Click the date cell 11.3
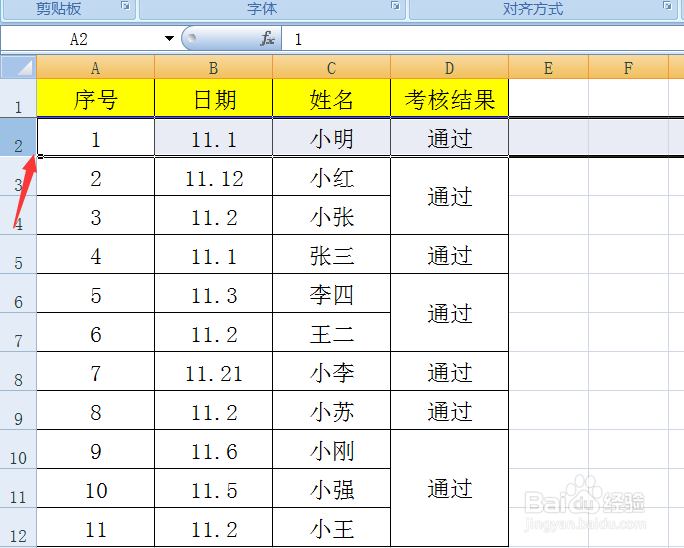This screenshot has height=548, width=684. click(x=213, y=293)
